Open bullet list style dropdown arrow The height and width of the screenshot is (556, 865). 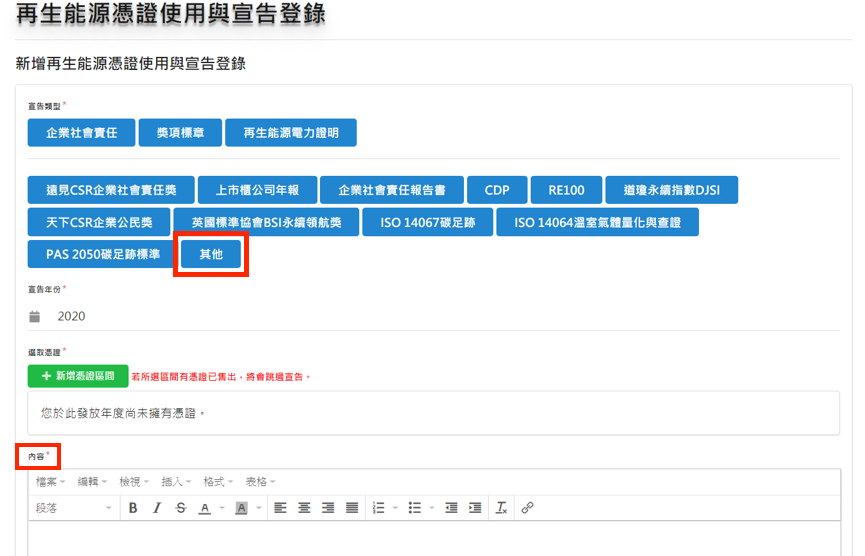pos(432,508)
